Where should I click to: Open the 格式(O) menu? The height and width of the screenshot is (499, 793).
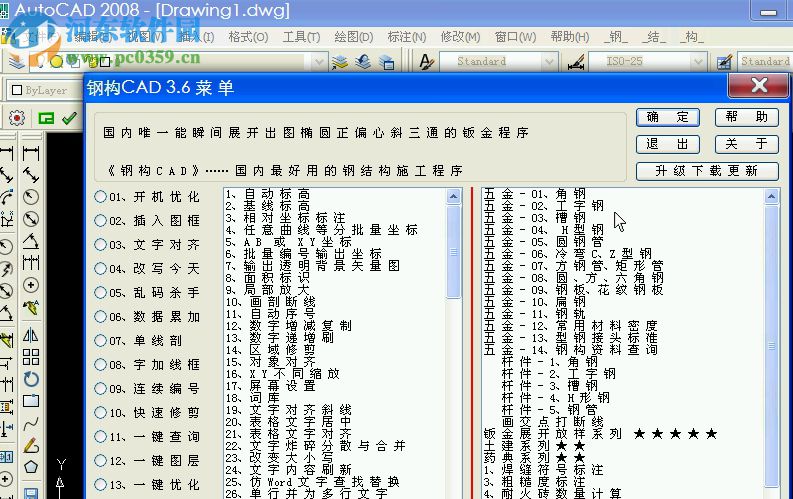248,37
